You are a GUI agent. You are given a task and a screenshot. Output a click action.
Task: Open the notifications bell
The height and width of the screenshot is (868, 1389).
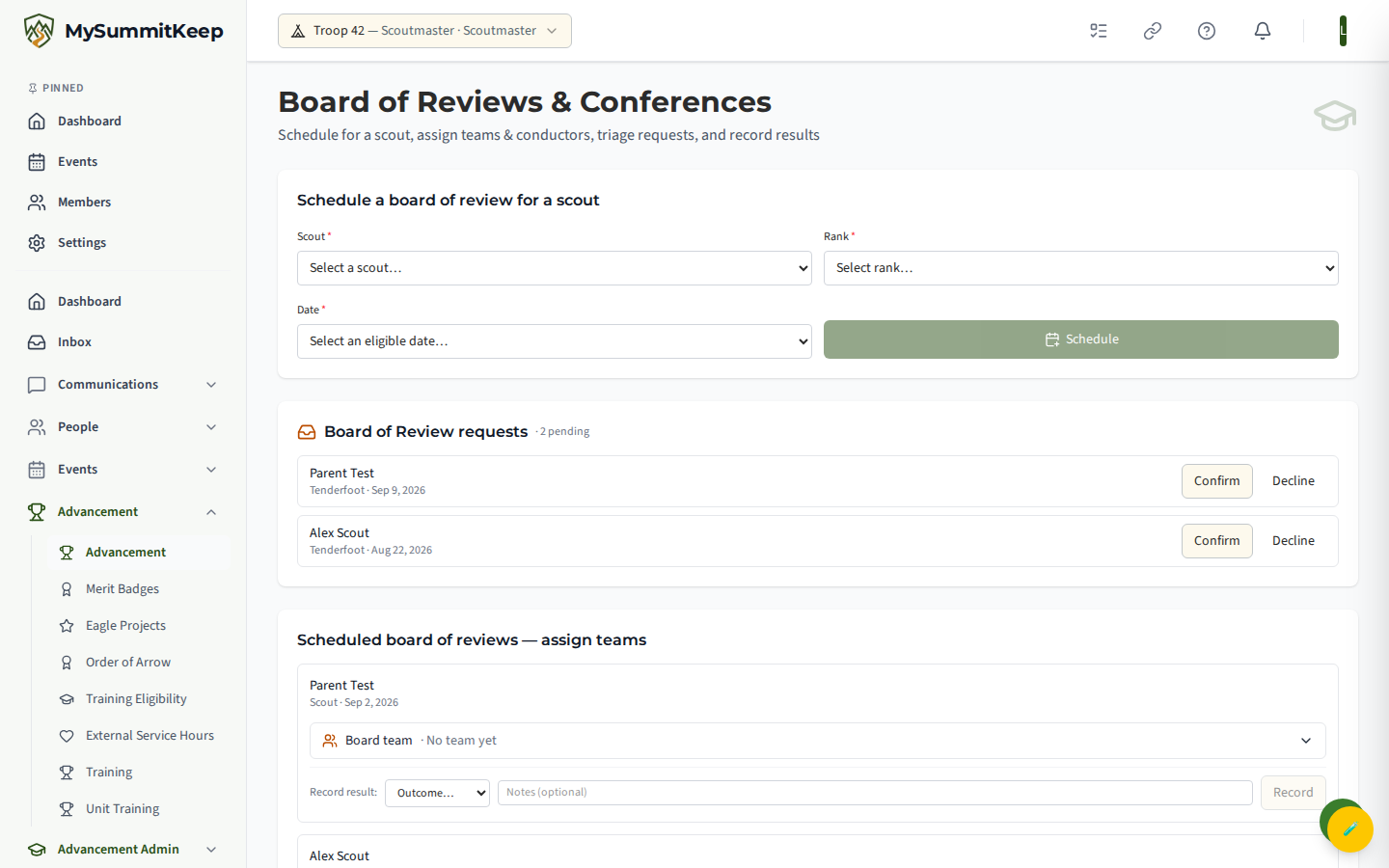(x=1263, y=31)
